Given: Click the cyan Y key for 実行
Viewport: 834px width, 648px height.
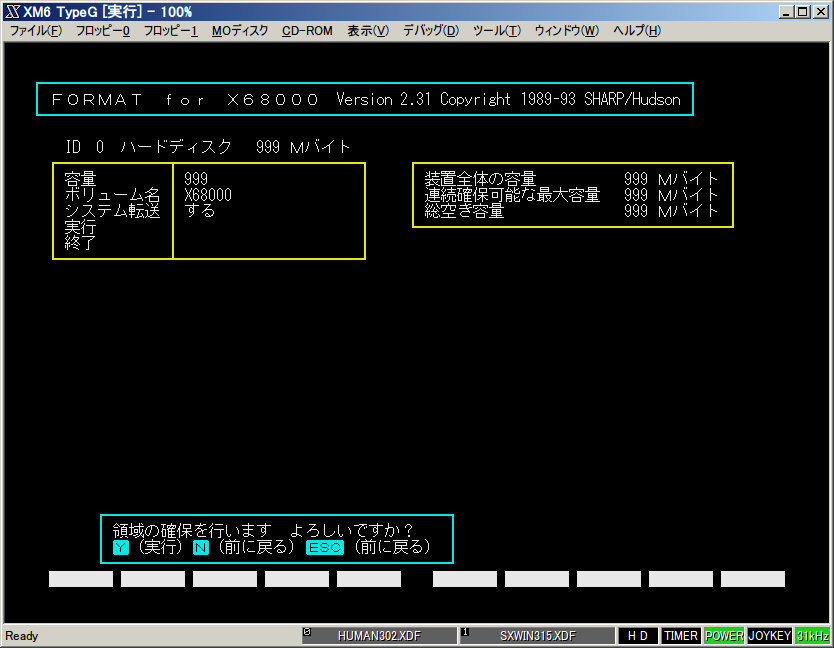Looking at the screenshot, I should [121, 547].
